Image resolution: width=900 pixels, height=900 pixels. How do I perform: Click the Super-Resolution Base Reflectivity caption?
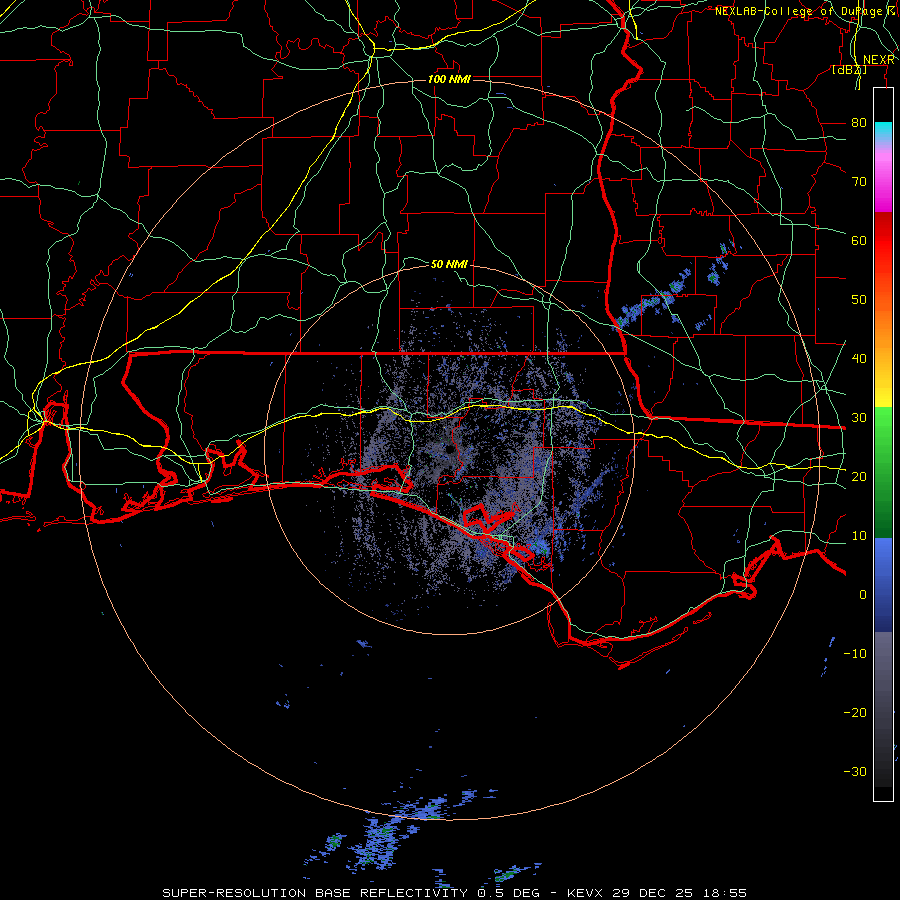(455, 893)
